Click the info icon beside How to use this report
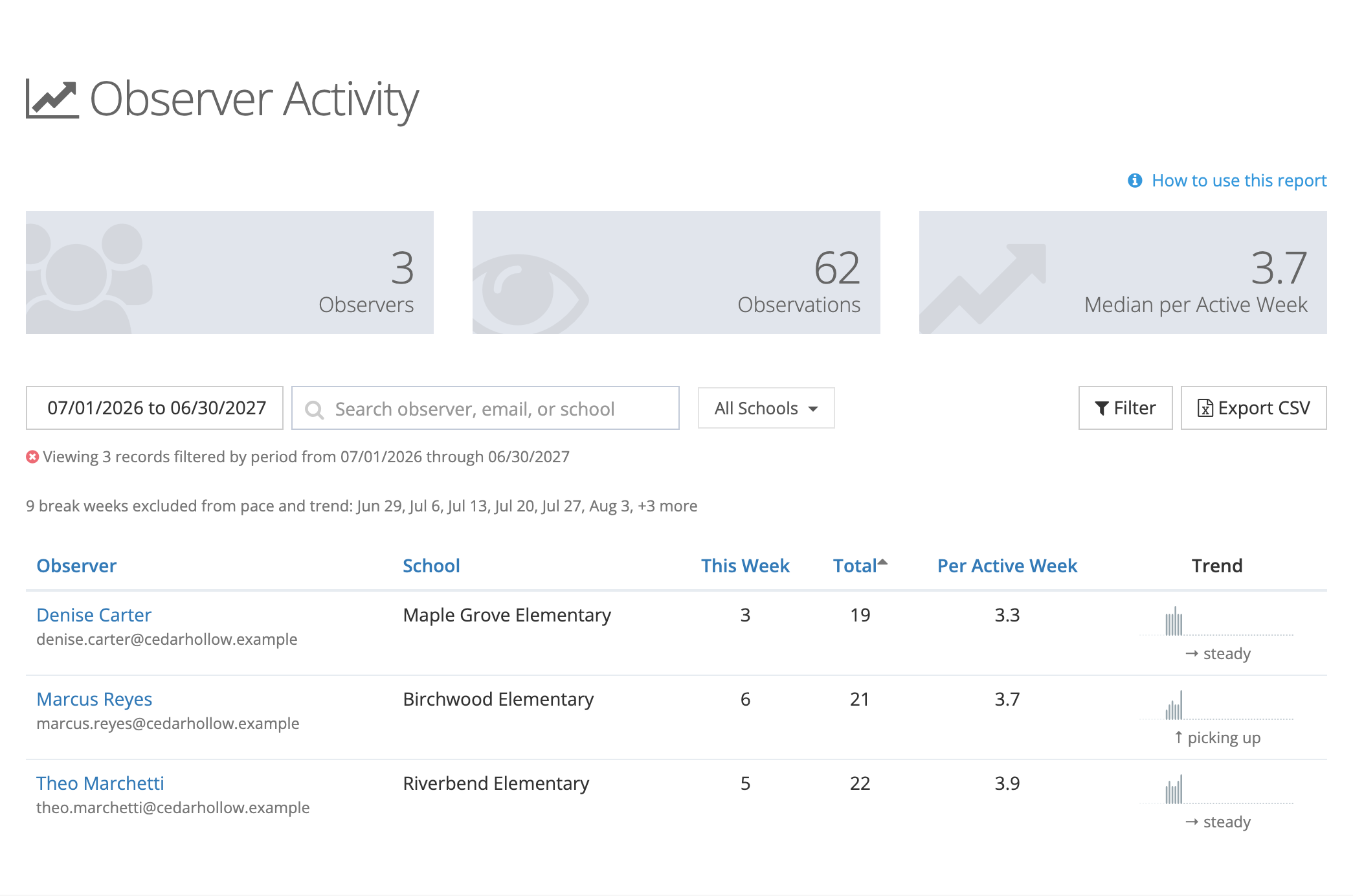Image resolution: width=1353 pixels, height=896 pixels. coord(1135,181)
